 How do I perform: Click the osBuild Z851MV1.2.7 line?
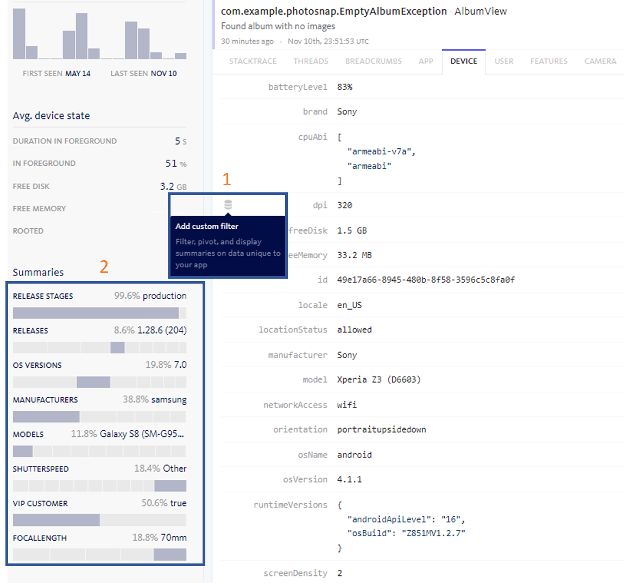click(x=406, y=533)
